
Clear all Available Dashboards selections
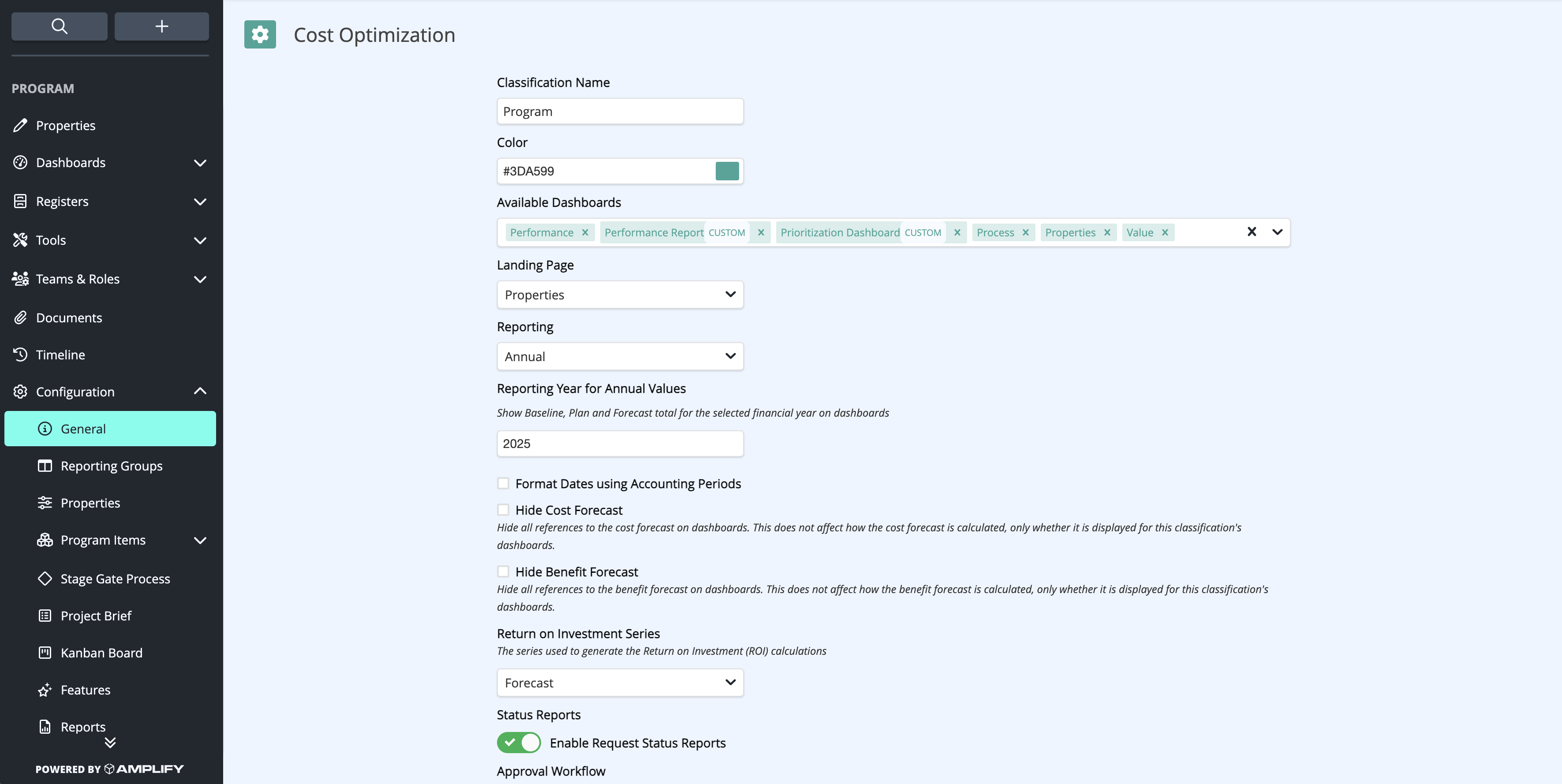pos(1252,231)
